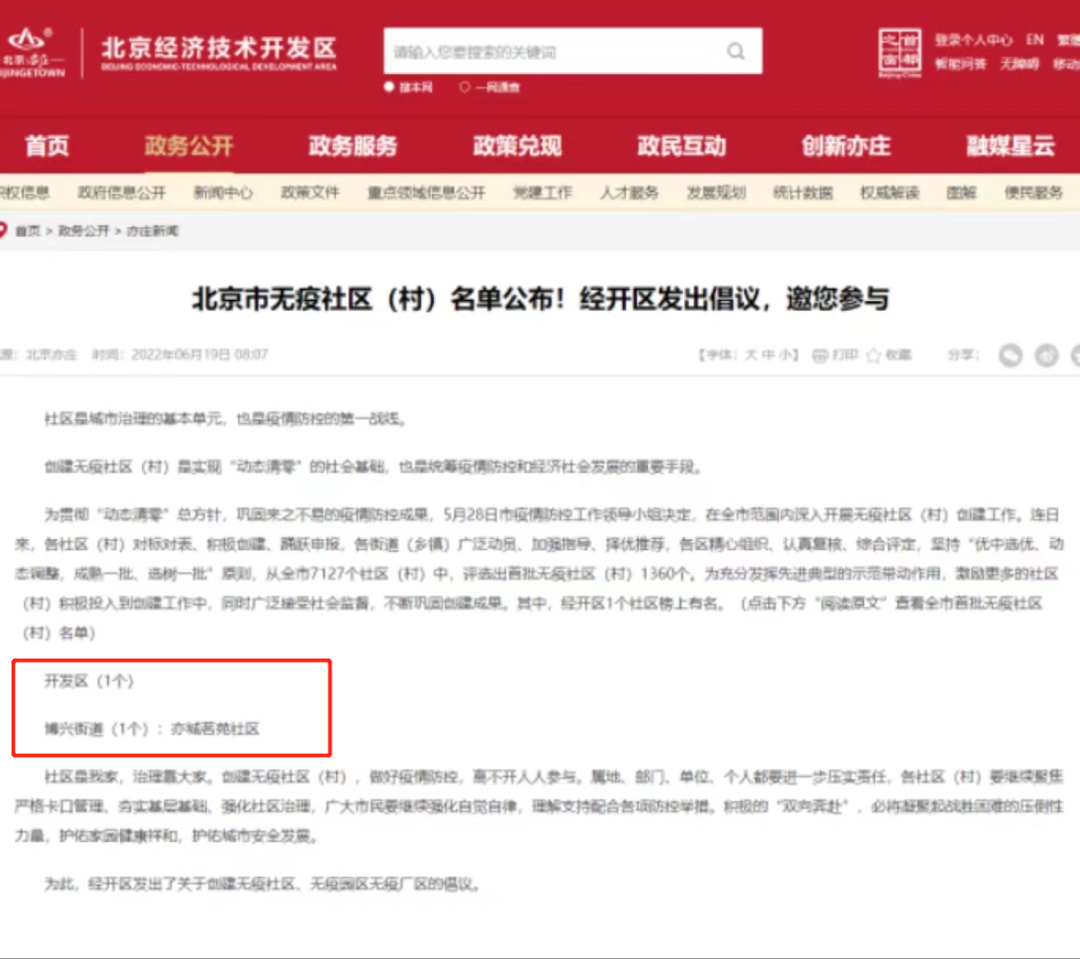
Task: Go to the 重点领域信息公开 sub-navigation link
Action: point(426,192)
